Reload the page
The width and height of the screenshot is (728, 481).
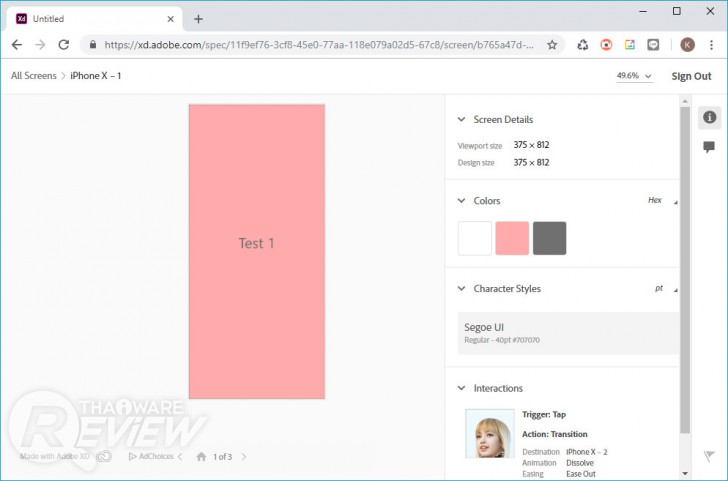point(64,45)
